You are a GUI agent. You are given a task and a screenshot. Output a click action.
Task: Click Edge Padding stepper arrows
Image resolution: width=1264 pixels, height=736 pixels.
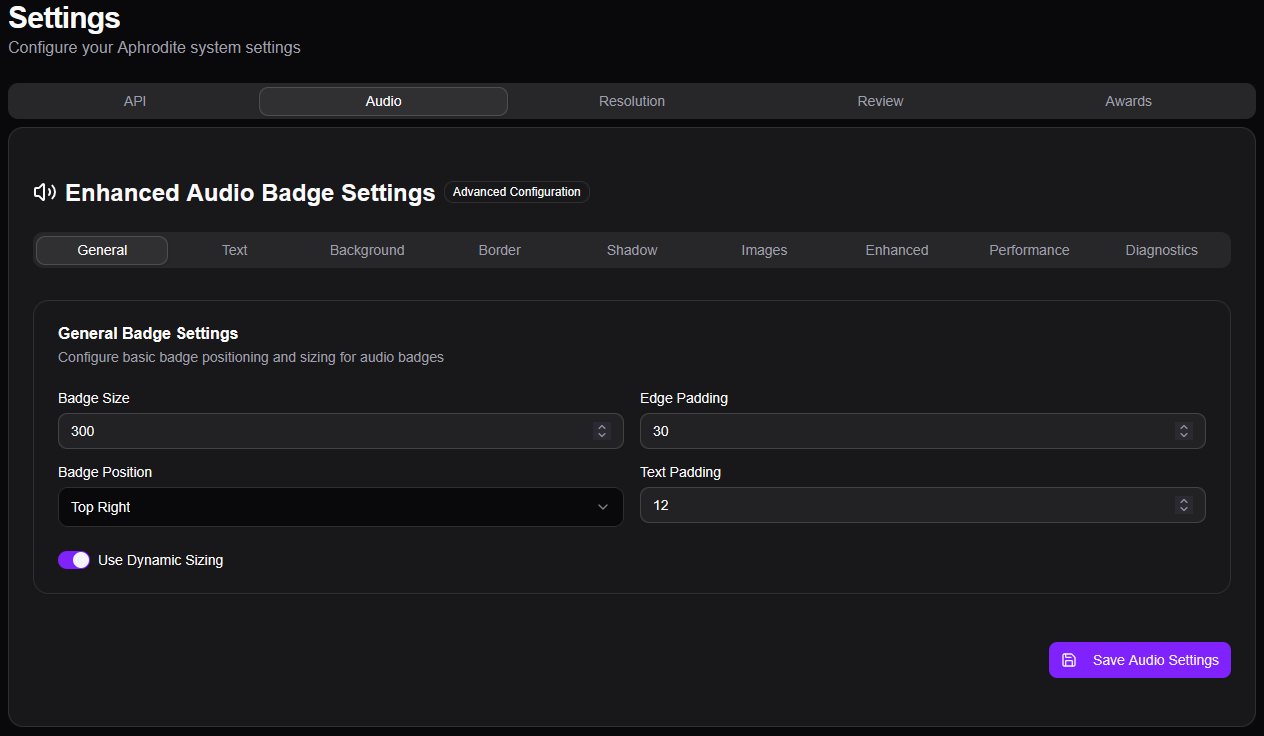(1184, 431)
